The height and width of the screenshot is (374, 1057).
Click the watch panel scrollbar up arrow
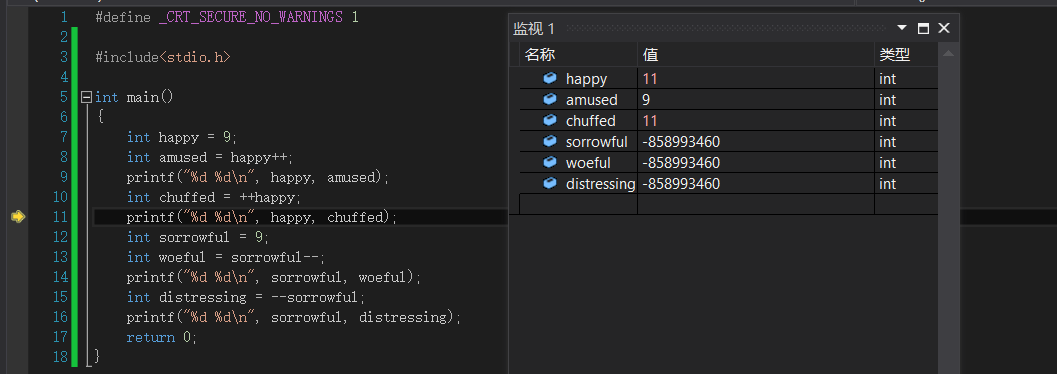[948, 54]
